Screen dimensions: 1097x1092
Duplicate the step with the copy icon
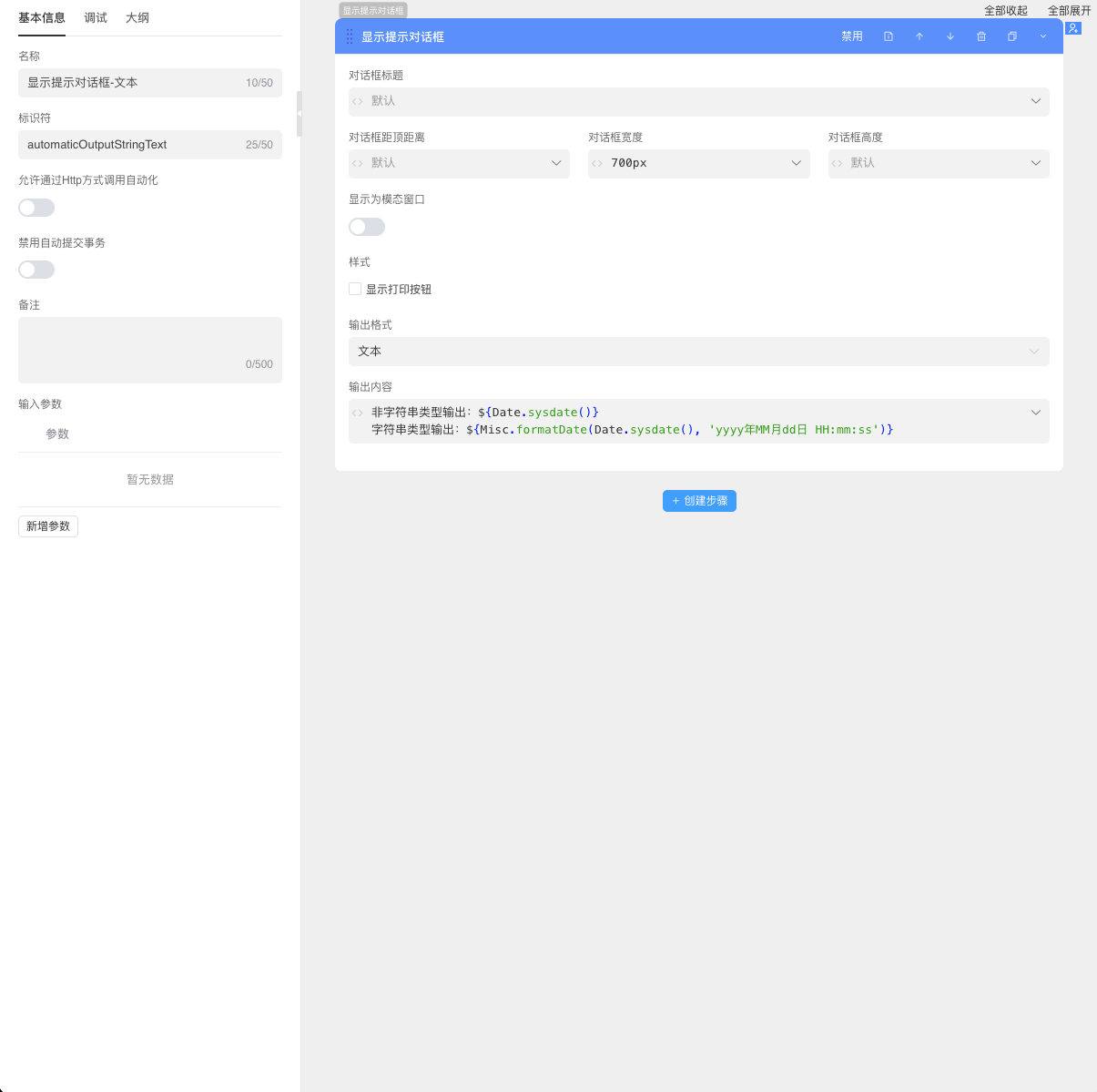click(1012, 36)
